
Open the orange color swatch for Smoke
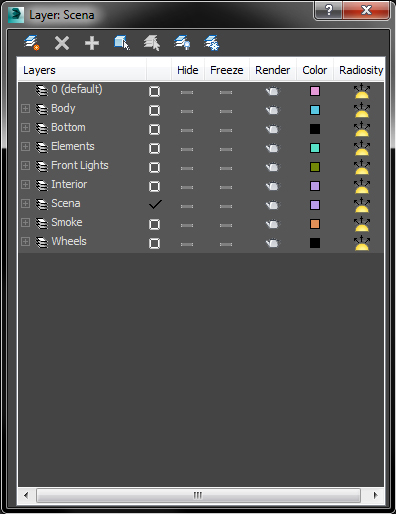click(x=315, y=224)
